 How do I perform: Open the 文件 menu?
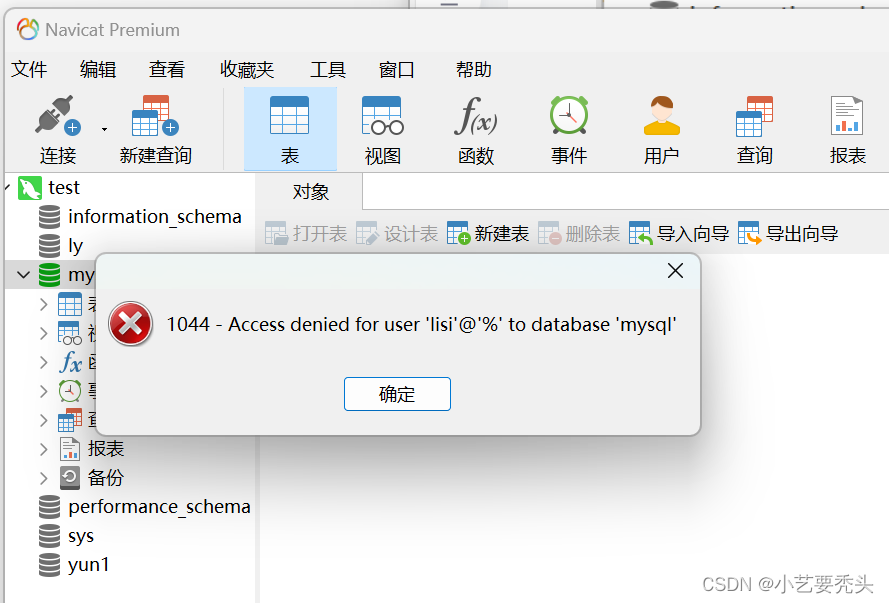(29, 70)
